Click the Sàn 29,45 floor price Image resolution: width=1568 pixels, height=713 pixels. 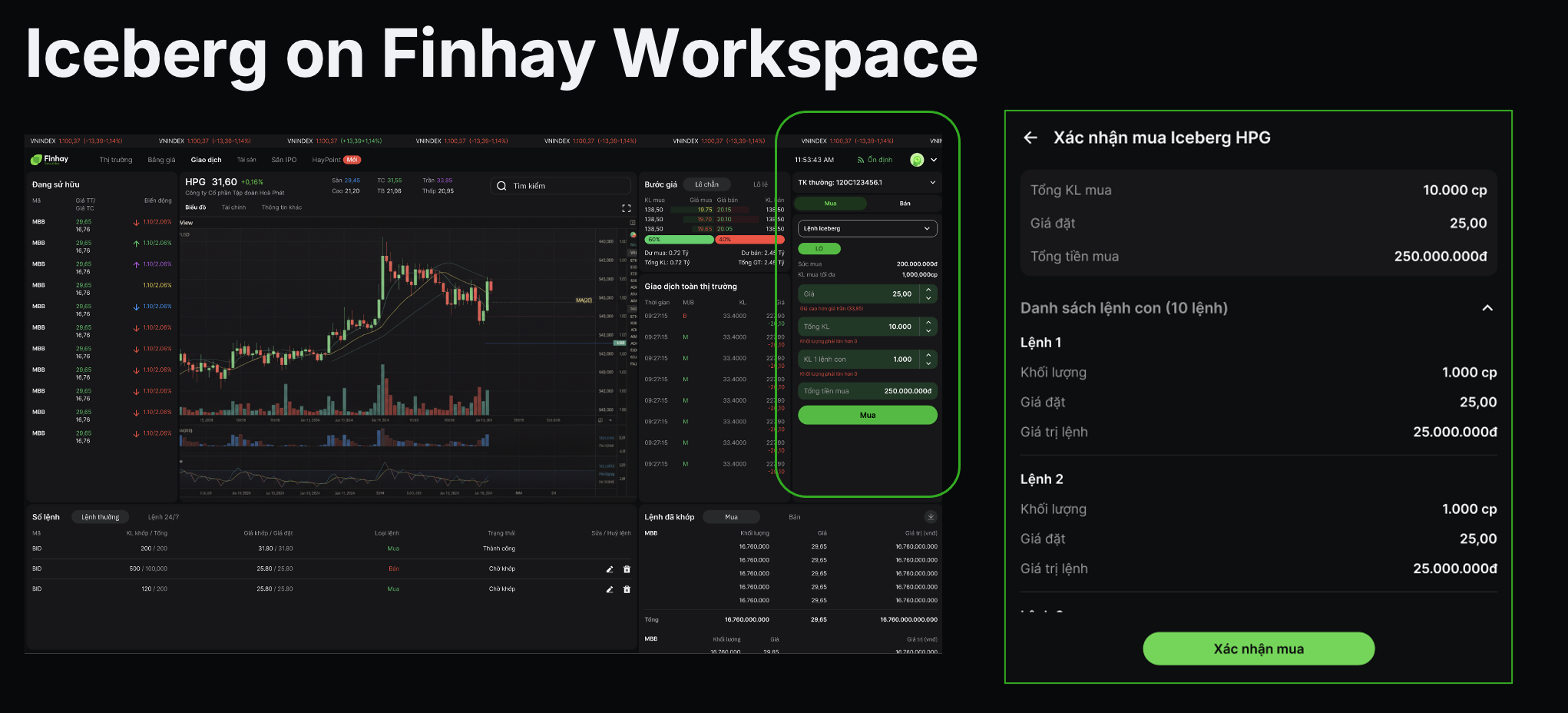pyautogui.click(x=346, y=181)
